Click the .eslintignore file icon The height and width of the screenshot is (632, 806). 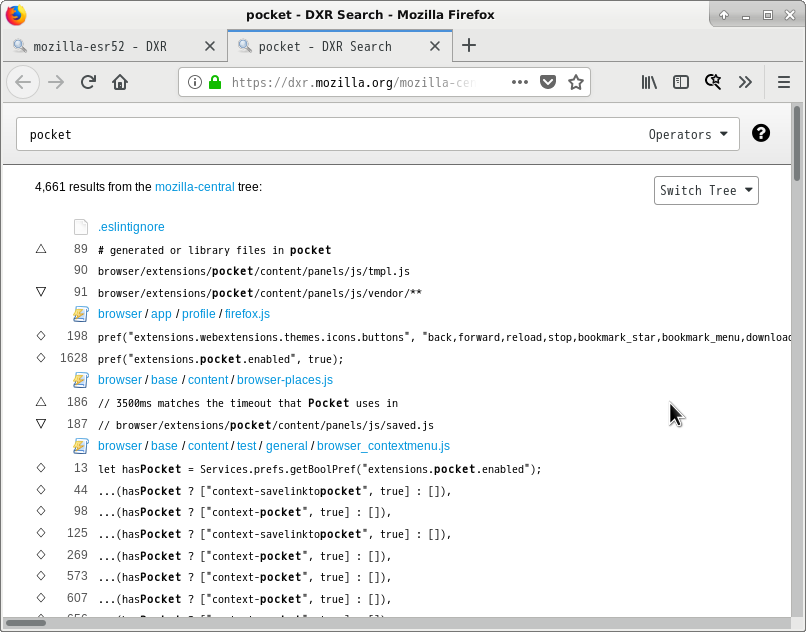pos(81,227)
